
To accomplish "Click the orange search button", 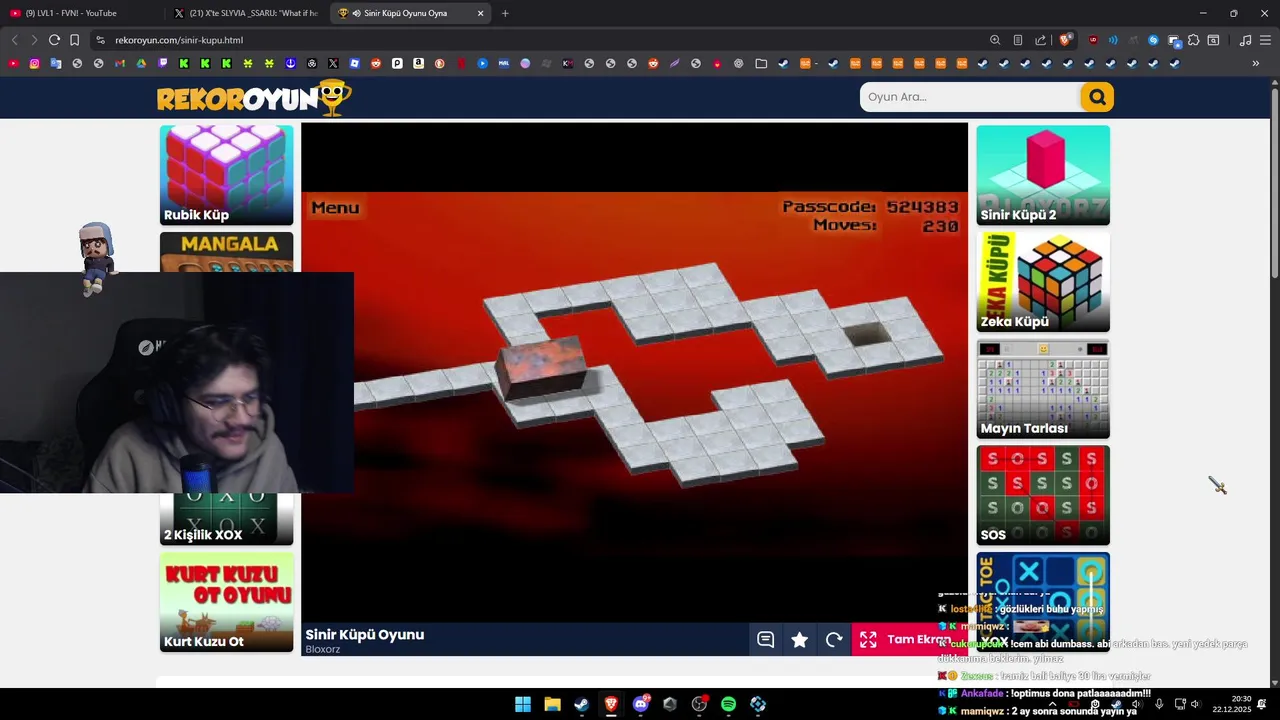I will click(1097, 97).
